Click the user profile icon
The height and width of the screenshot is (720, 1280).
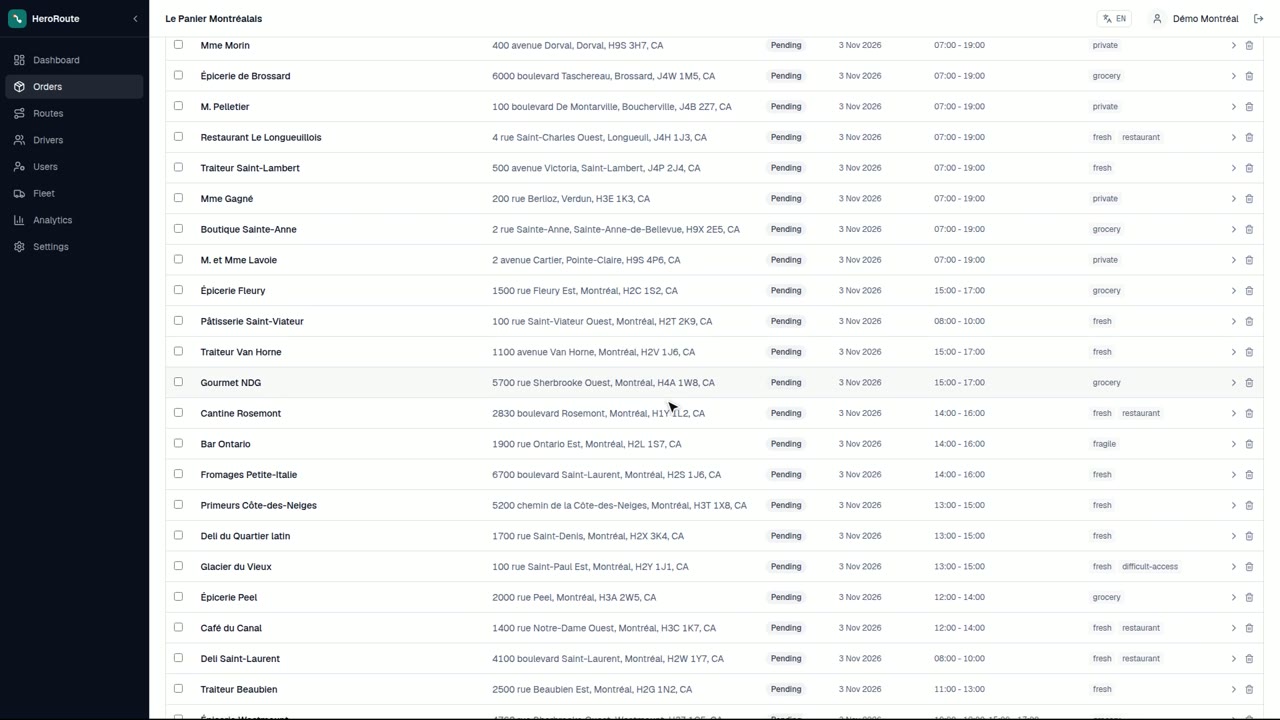[1157, 19]
